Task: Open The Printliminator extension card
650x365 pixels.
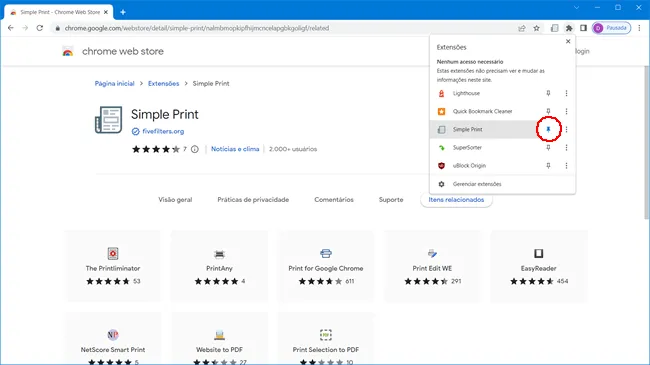Action: coord(113,266)
